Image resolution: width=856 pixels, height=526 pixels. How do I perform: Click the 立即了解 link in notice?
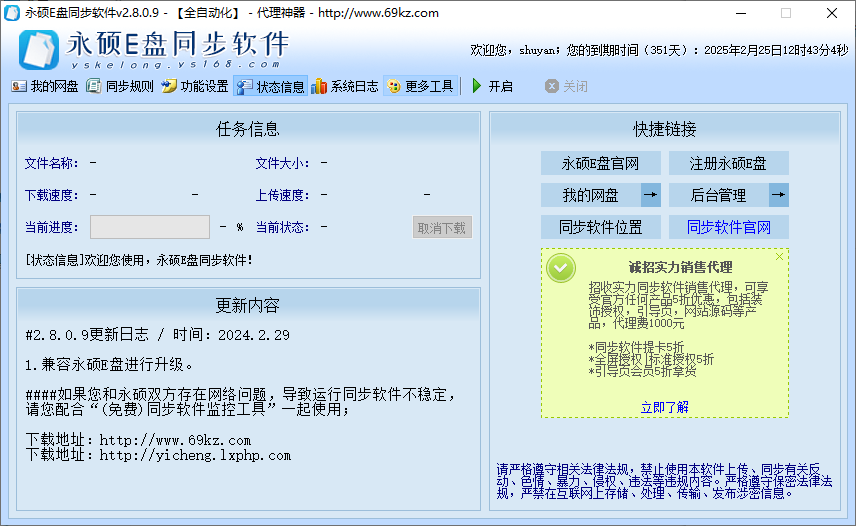tap(664, 407)
